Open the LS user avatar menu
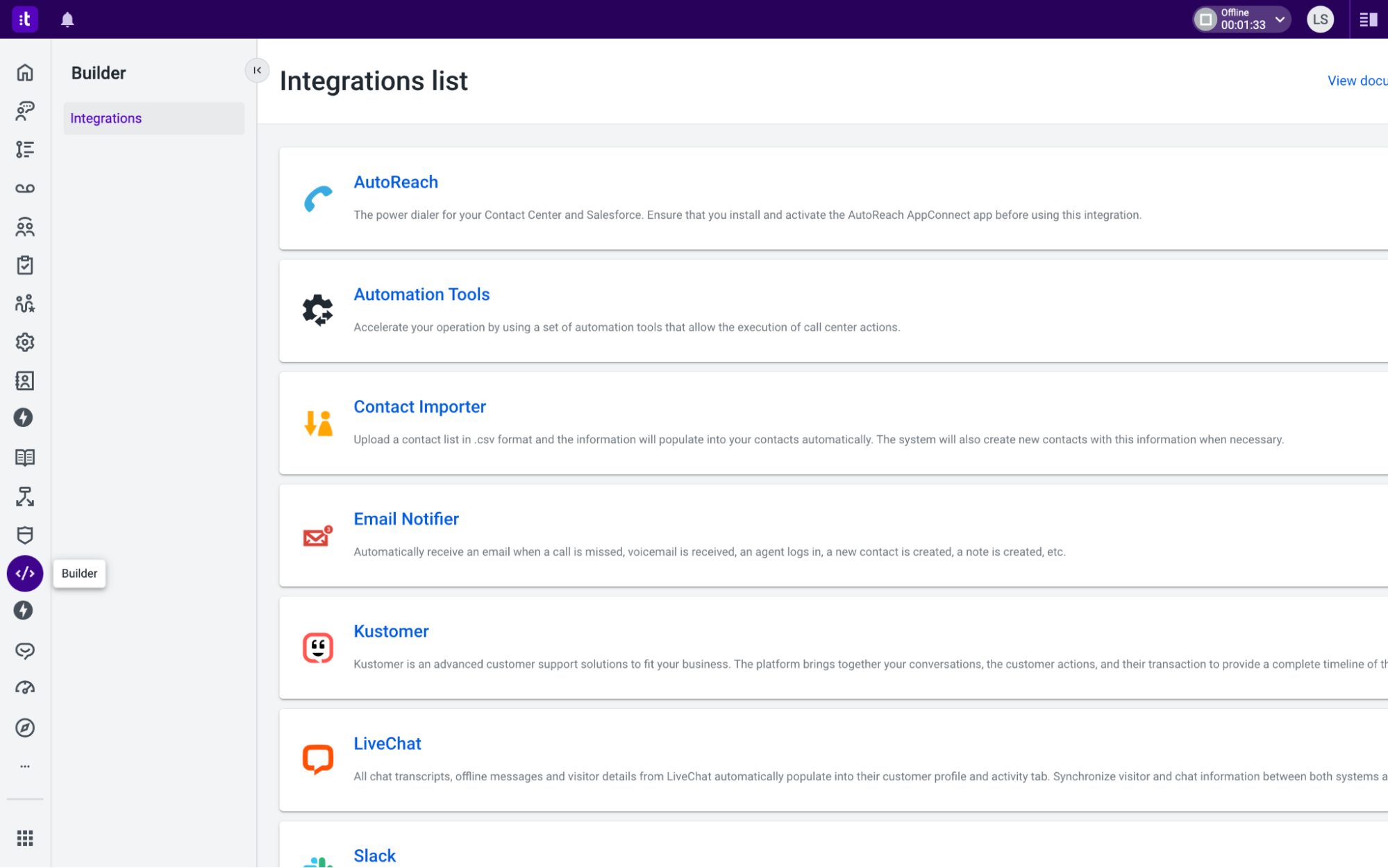The image size is (1388, 868). [1320, 19]
